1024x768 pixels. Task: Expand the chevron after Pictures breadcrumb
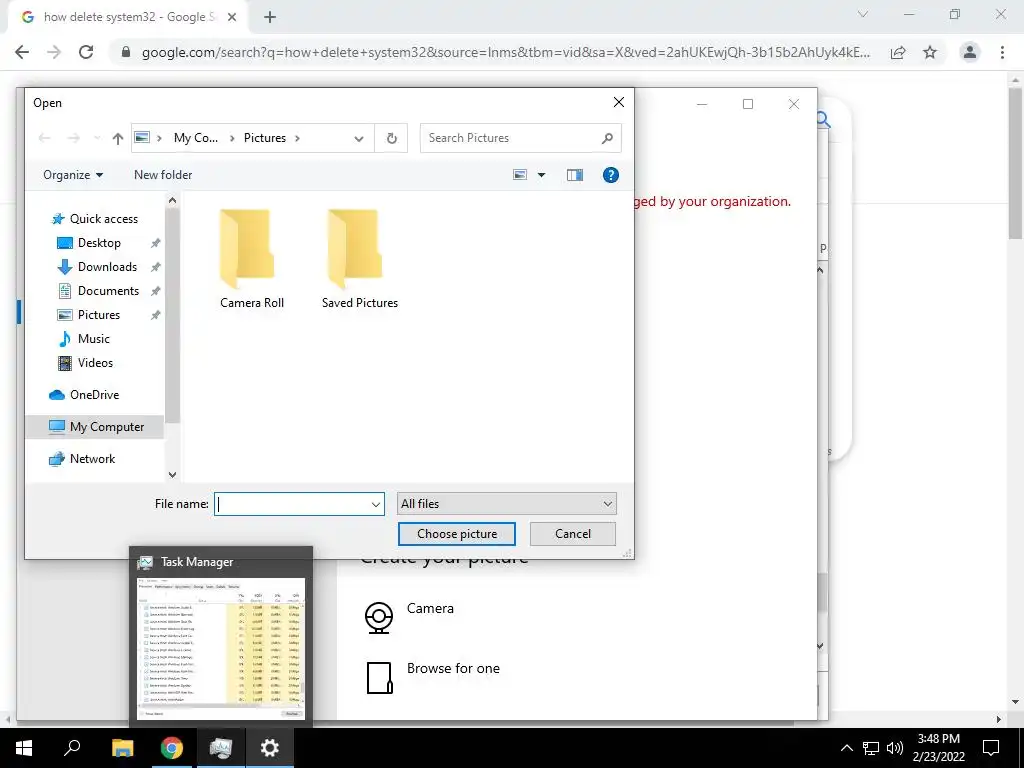pos(297,138)
